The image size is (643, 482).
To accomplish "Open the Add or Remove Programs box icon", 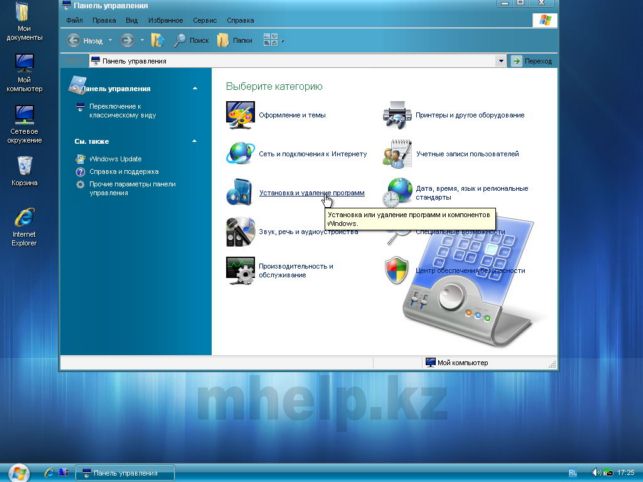I will pyautogui.click(x=239, y=192).
